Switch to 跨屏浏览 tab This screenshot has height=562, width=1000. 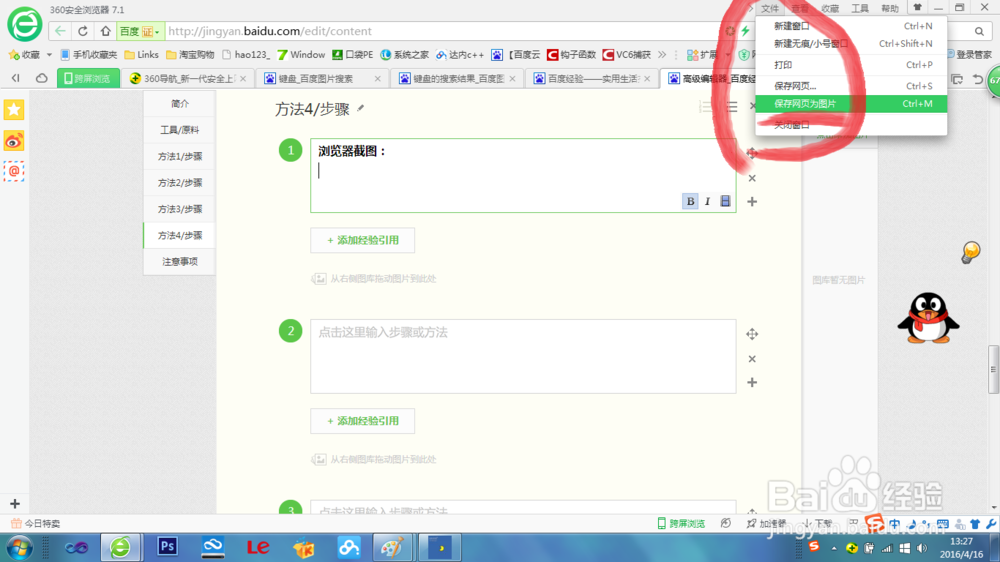point(88,78)
